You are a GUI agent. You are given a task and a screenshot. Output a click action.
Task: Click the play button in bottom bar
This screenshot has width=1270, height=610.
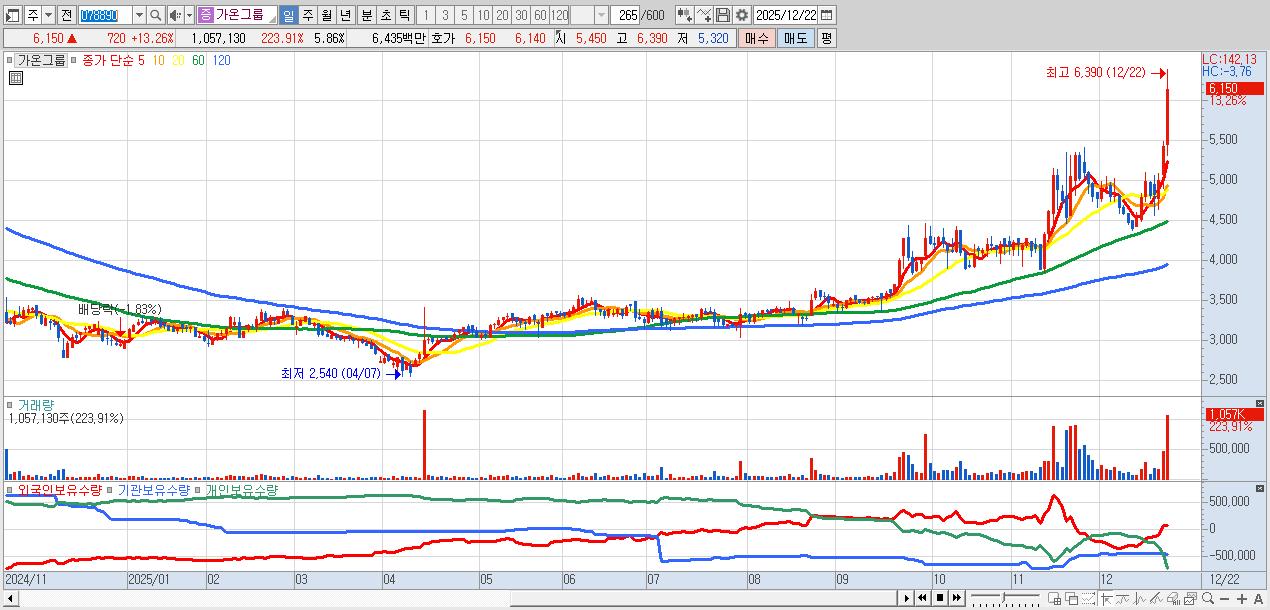coord(907,598)
